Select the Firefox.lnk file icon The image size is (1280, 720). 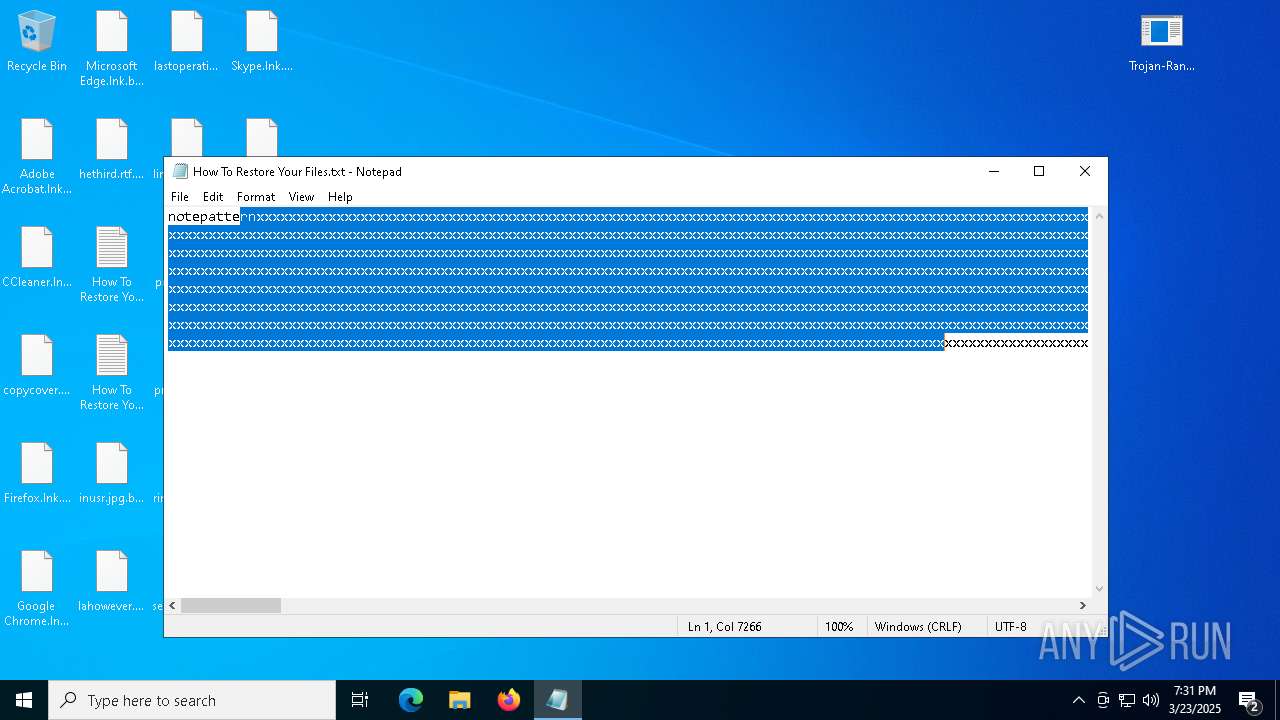pyautogui.click(x=37, y=474)
